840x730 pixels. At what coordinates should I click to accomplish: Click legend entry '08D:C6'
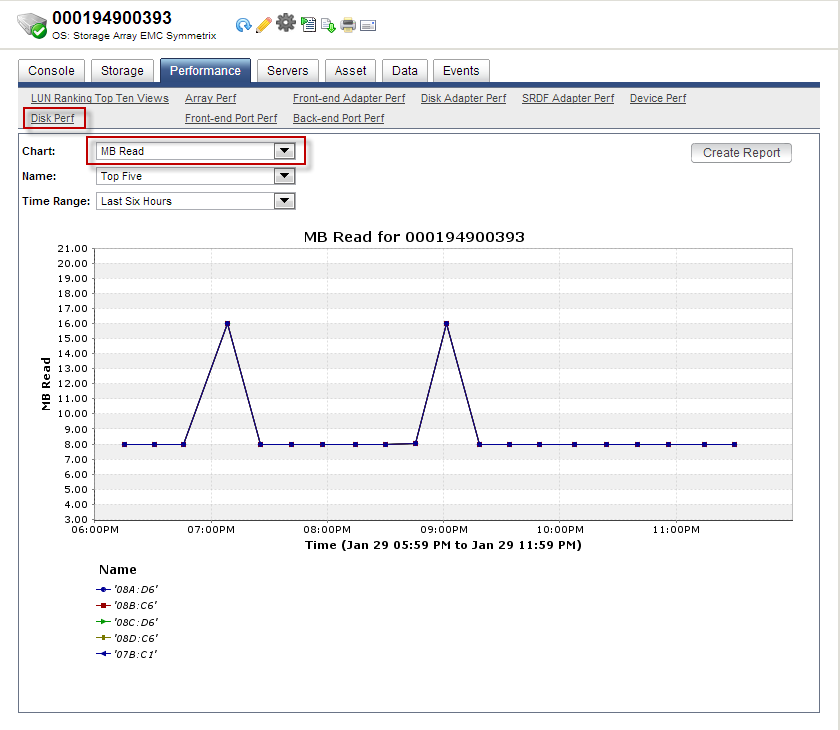coord(127,638)
